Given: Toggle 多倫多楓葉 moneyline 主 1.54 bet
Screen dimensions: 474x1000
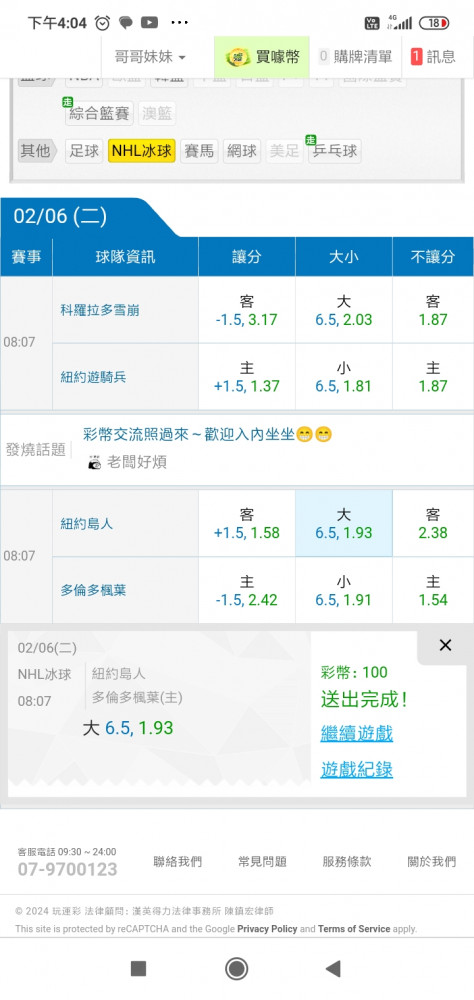Looking at the screenshot, I should click(x=433, y=591).
